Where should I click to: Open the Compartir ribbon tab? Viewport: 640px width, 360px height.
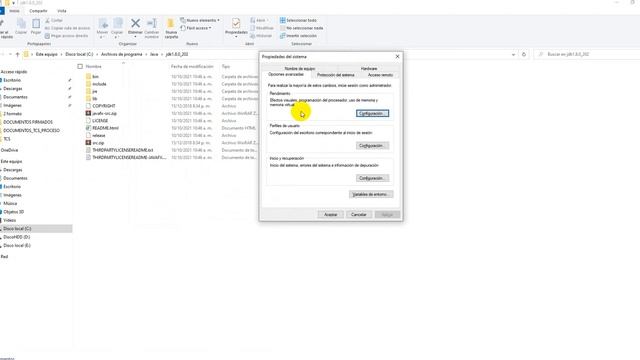38,11
